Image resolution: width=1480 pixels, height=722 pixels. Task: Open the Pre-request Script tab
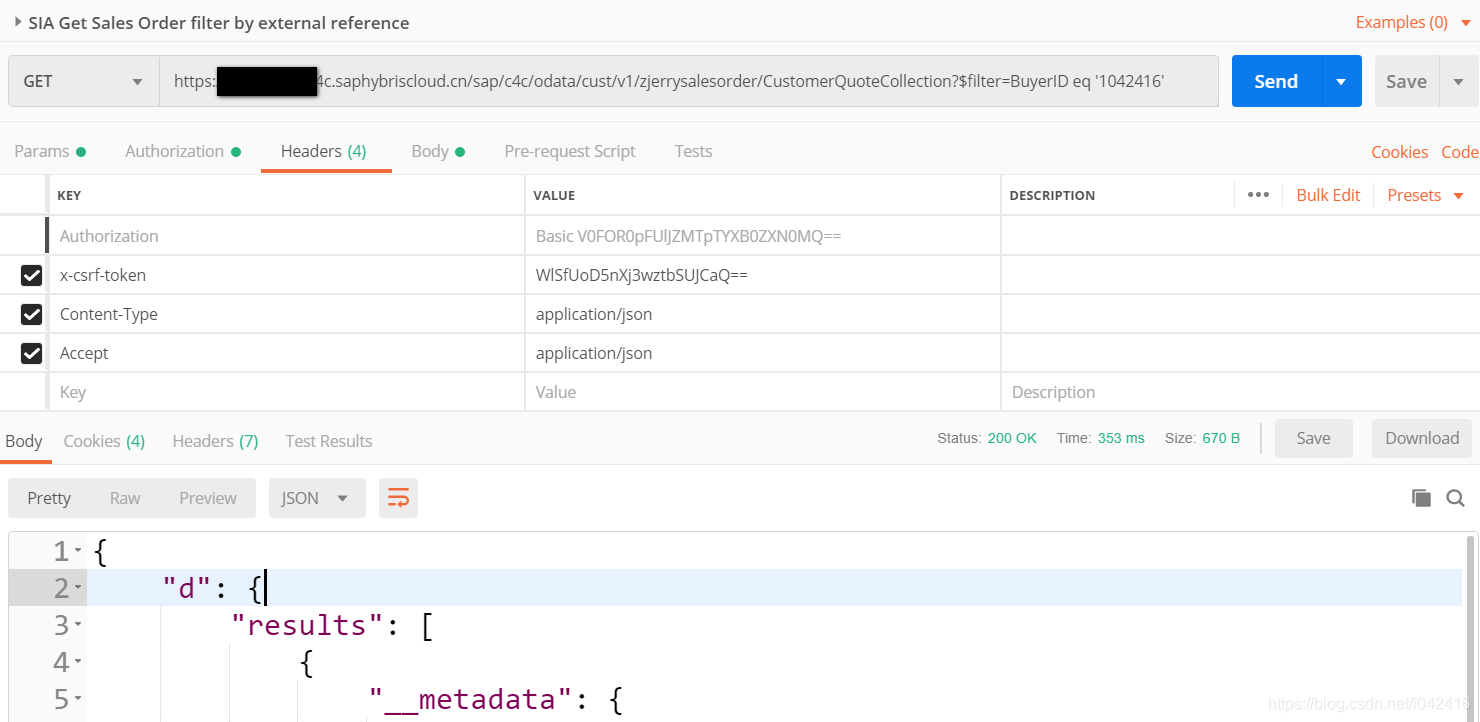coord(570,151)
